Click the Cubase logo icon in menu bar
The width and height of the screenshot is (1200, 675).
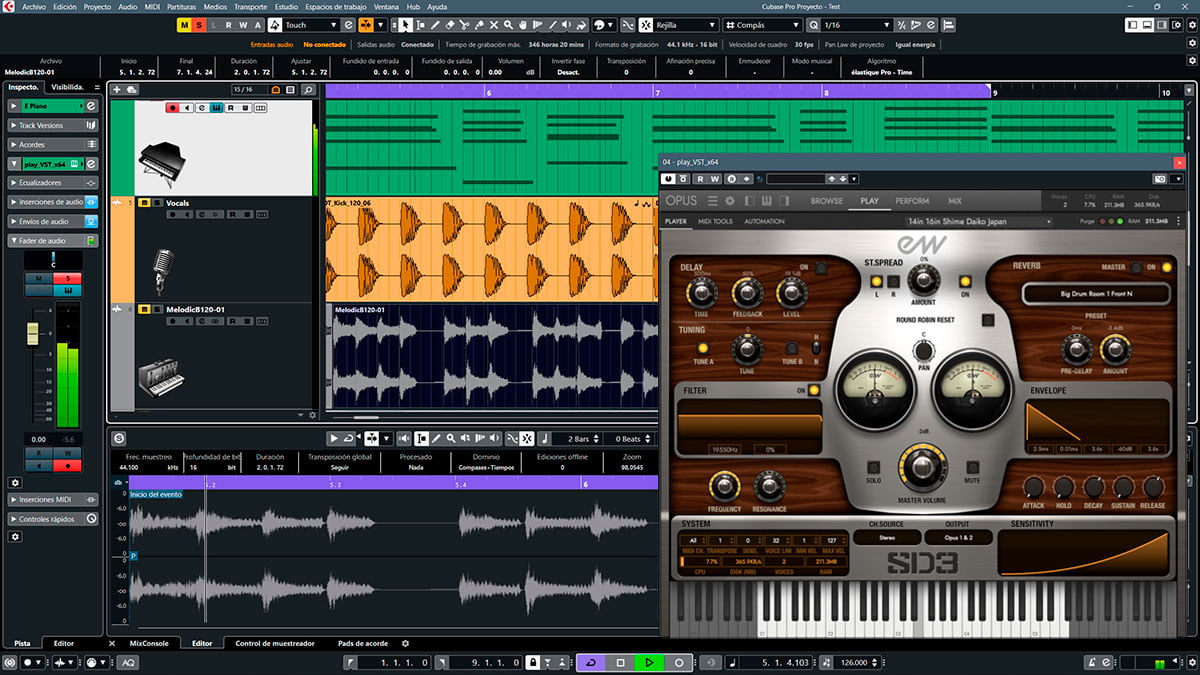[10, 6]
